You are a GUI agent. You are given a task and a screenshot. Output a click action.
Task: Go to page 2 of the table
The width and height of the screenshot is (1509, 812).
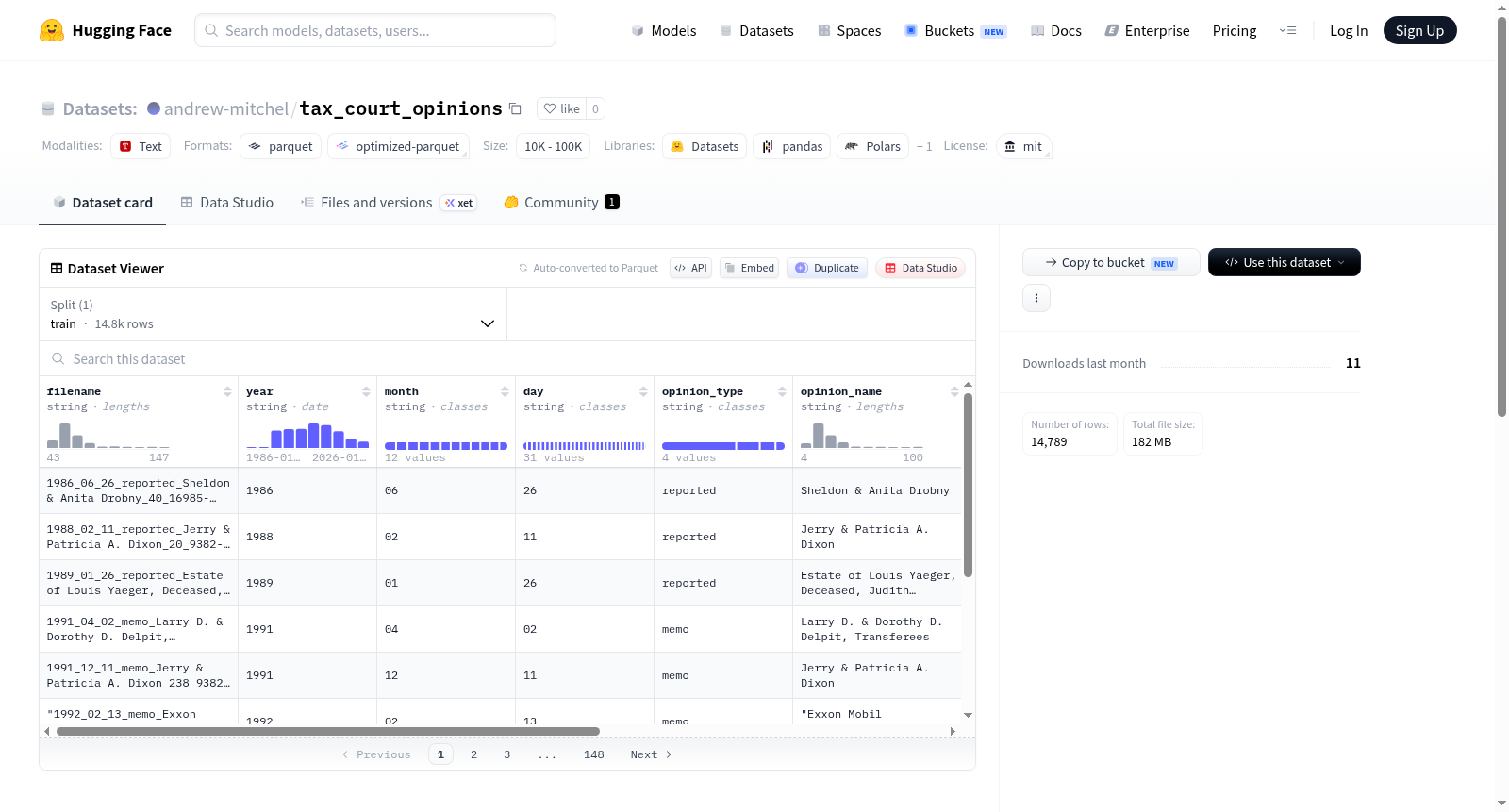pos(473,754)
